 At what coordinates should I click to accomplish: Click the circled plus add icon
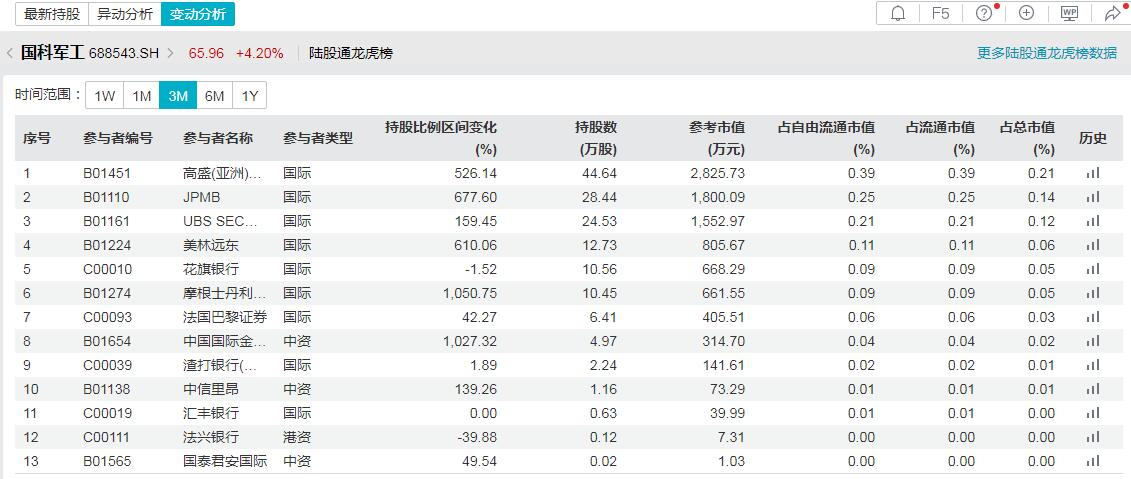[x=1026, y=13]
